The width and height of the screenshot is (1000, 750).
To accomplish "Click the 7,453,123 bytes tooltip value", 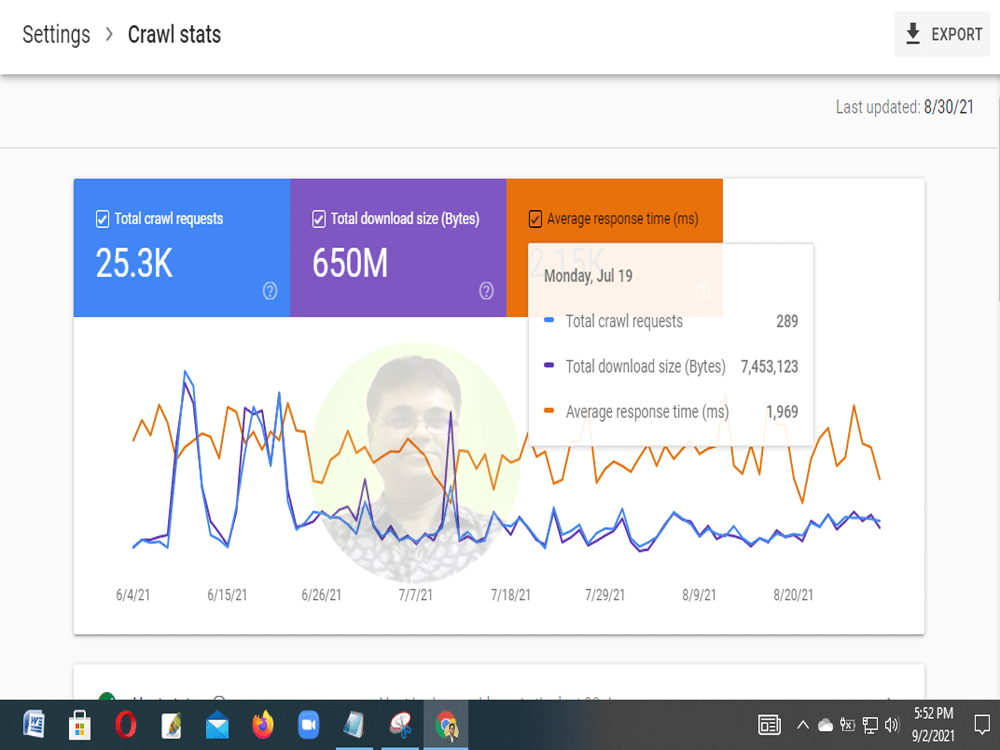I will (769, 366).
